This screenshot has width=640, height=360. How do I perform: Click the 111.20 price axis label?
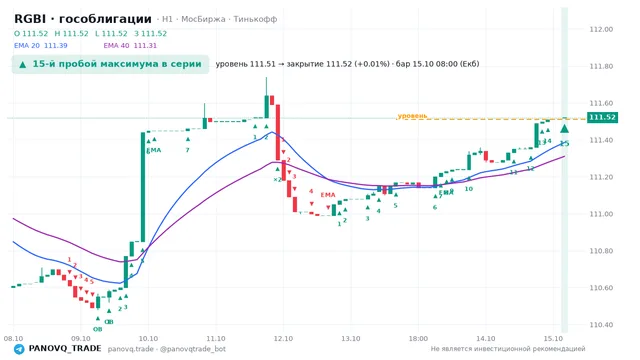[601, 177]
